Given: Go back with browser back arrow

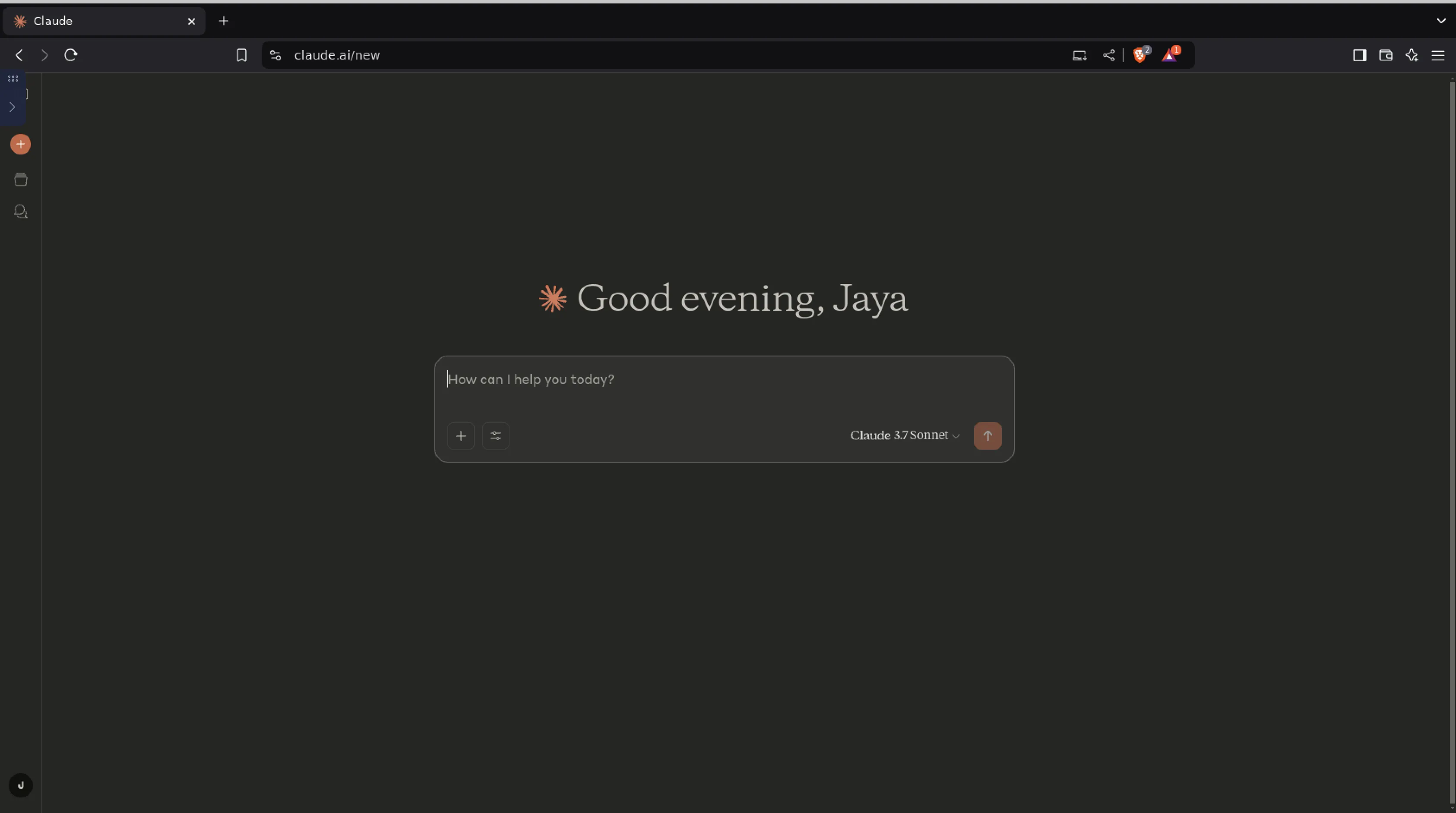Looking at the screenshot, I should [x=19, y=55].
